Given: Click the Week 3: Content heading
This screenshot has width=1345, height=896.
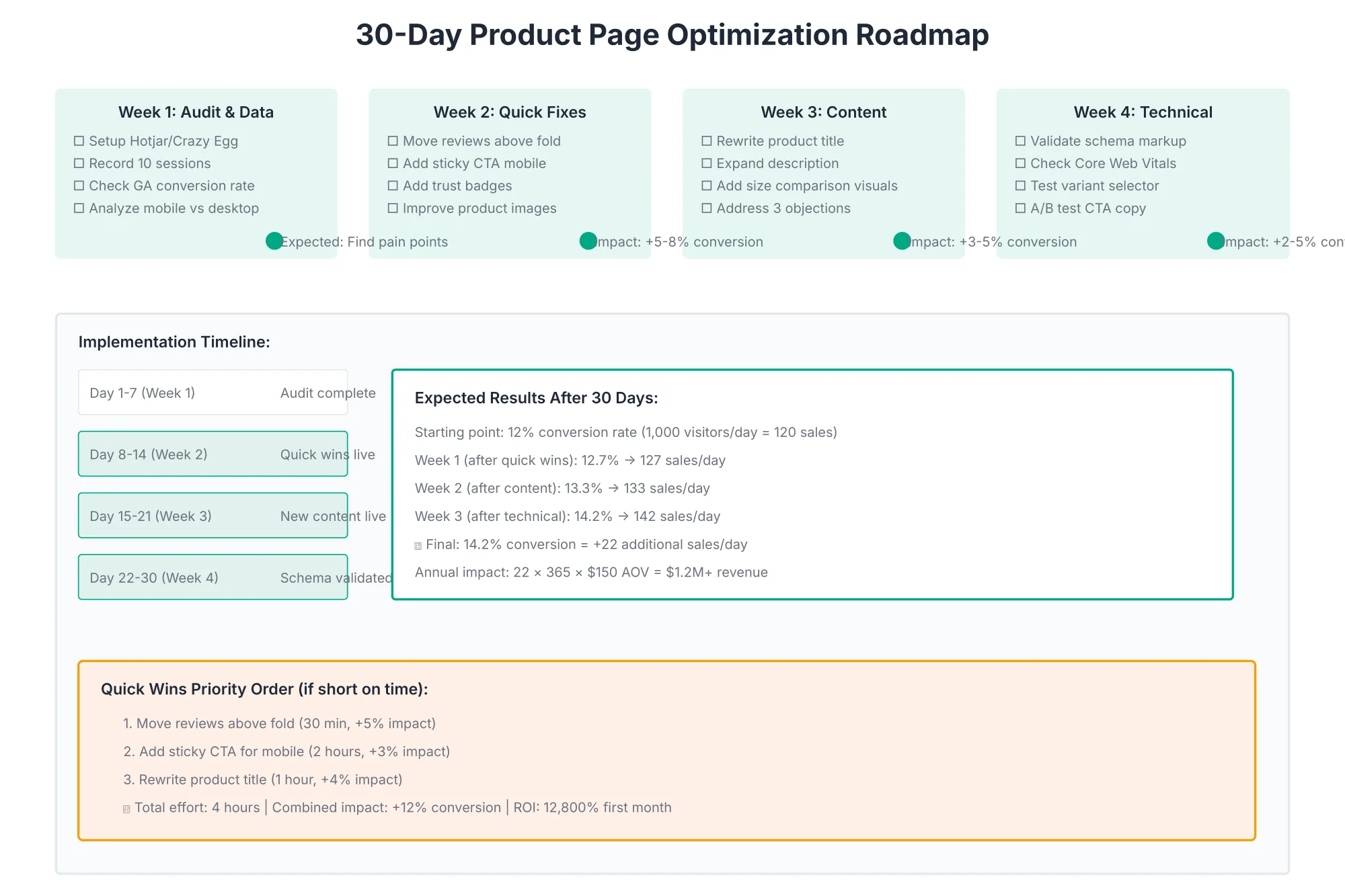Looking at the screenshot, I should coord(824,112).
